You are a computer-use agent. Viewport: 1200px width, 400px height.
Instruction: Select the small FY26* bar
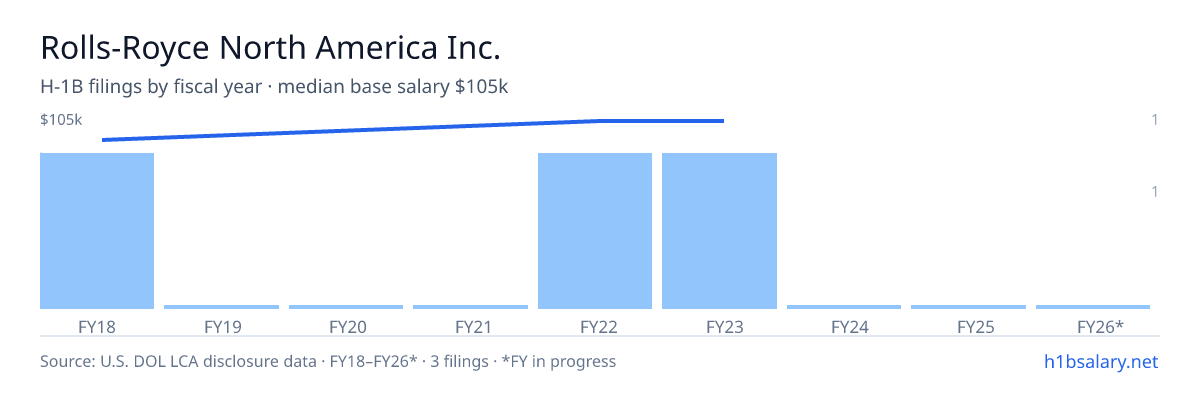tap(1093, 307)
